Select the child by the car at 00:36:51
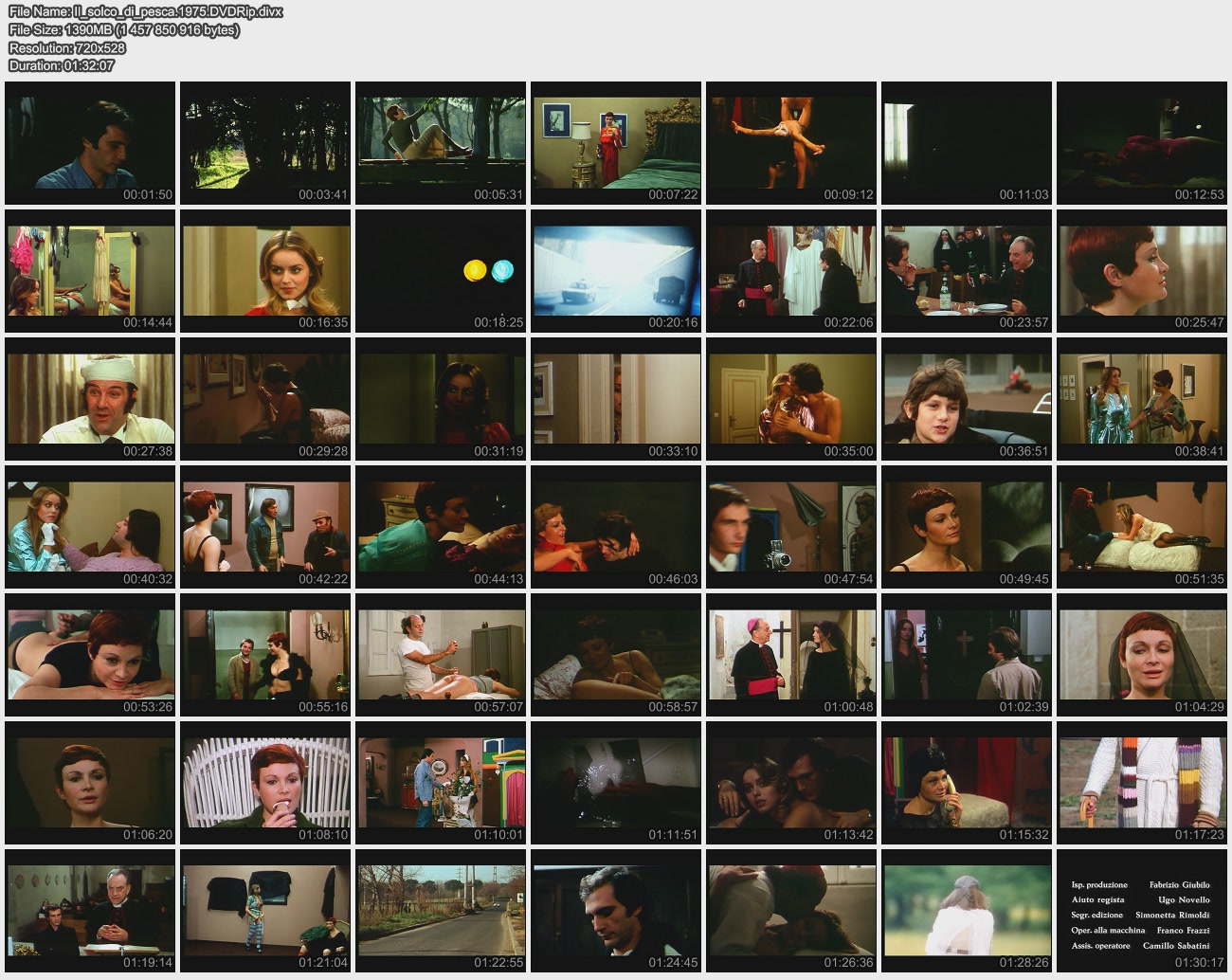This screenshot has height=980, width=1232. pyautogui.click(x=967, y=399)
